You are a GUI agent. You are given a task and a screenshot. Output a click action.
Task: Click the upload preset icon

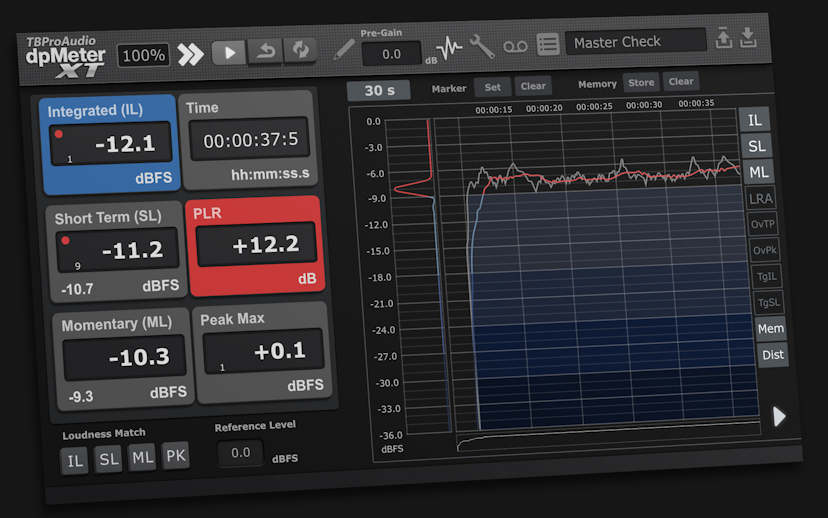pos(723,39)
